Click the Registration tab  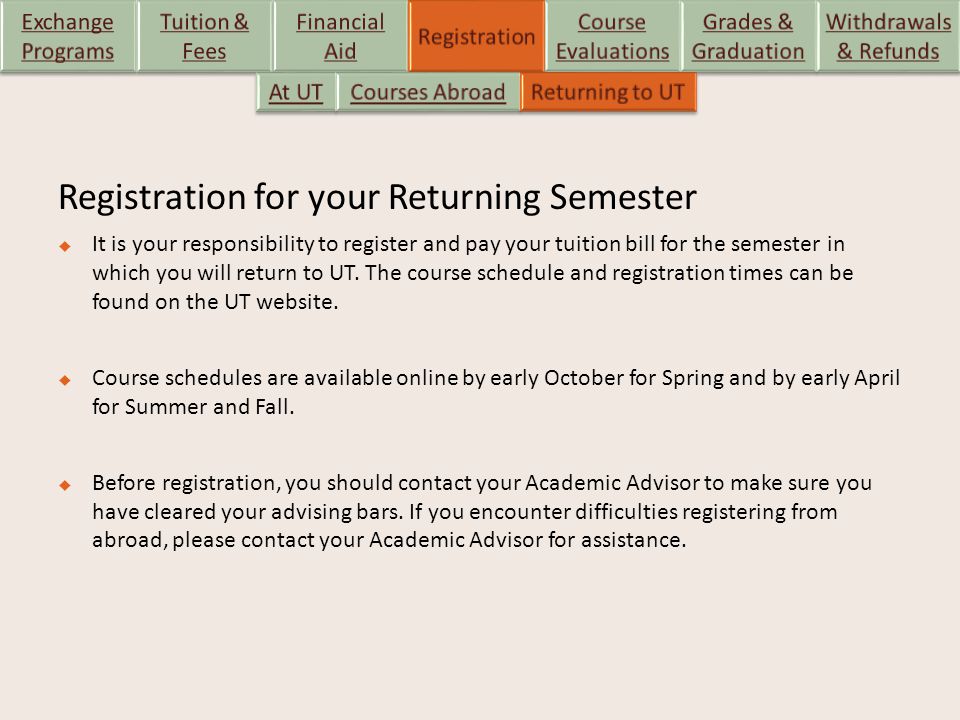coord(476,36)
